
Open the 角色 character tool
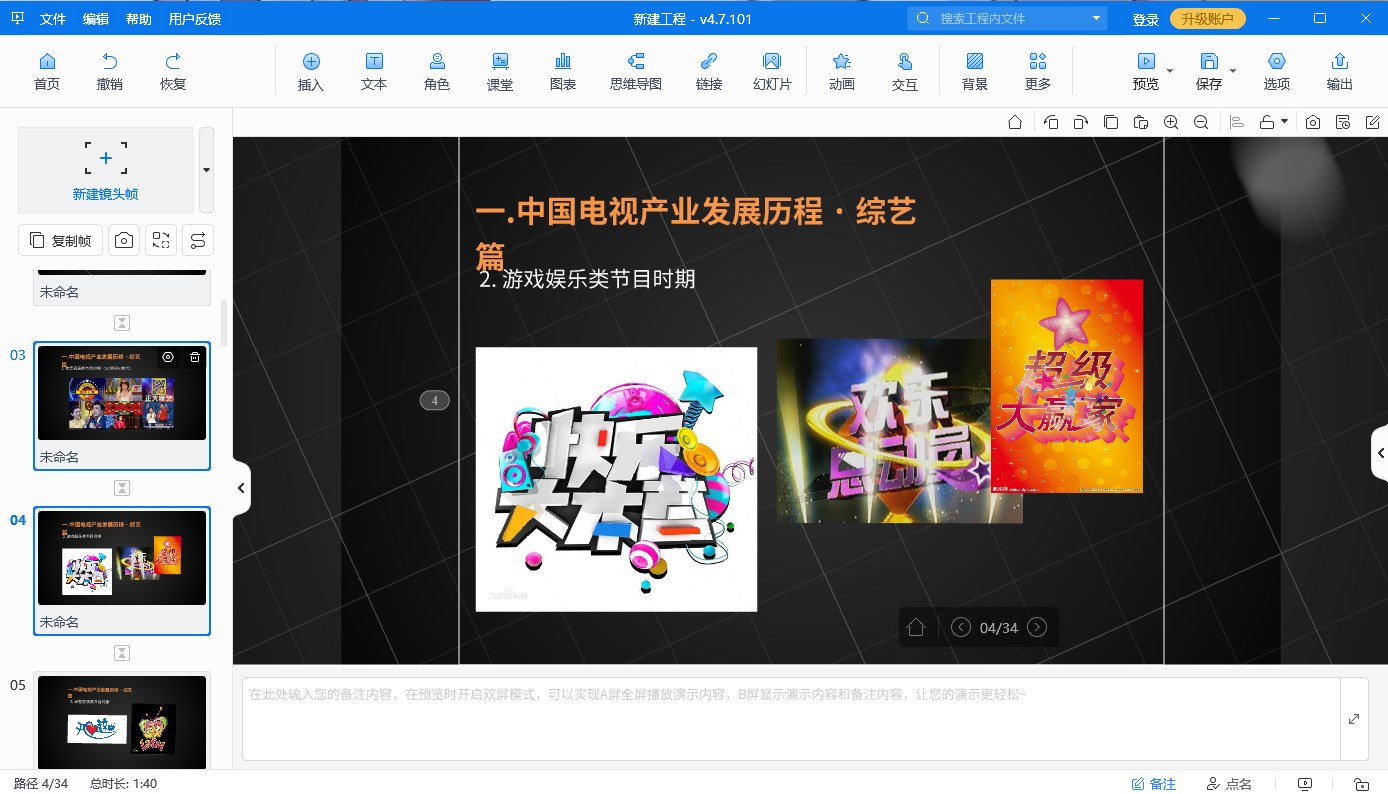[x=437, y=72]
